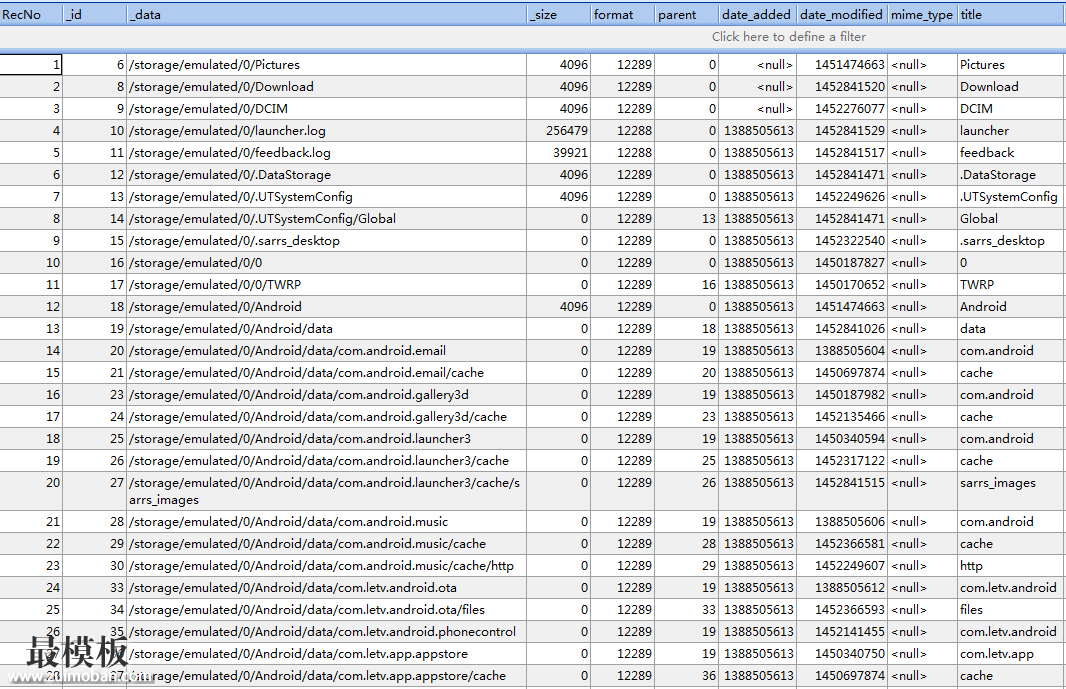This screenshot has height=689, width=1066.
Task: Select the title cell TWRP
Action: 1011,284
